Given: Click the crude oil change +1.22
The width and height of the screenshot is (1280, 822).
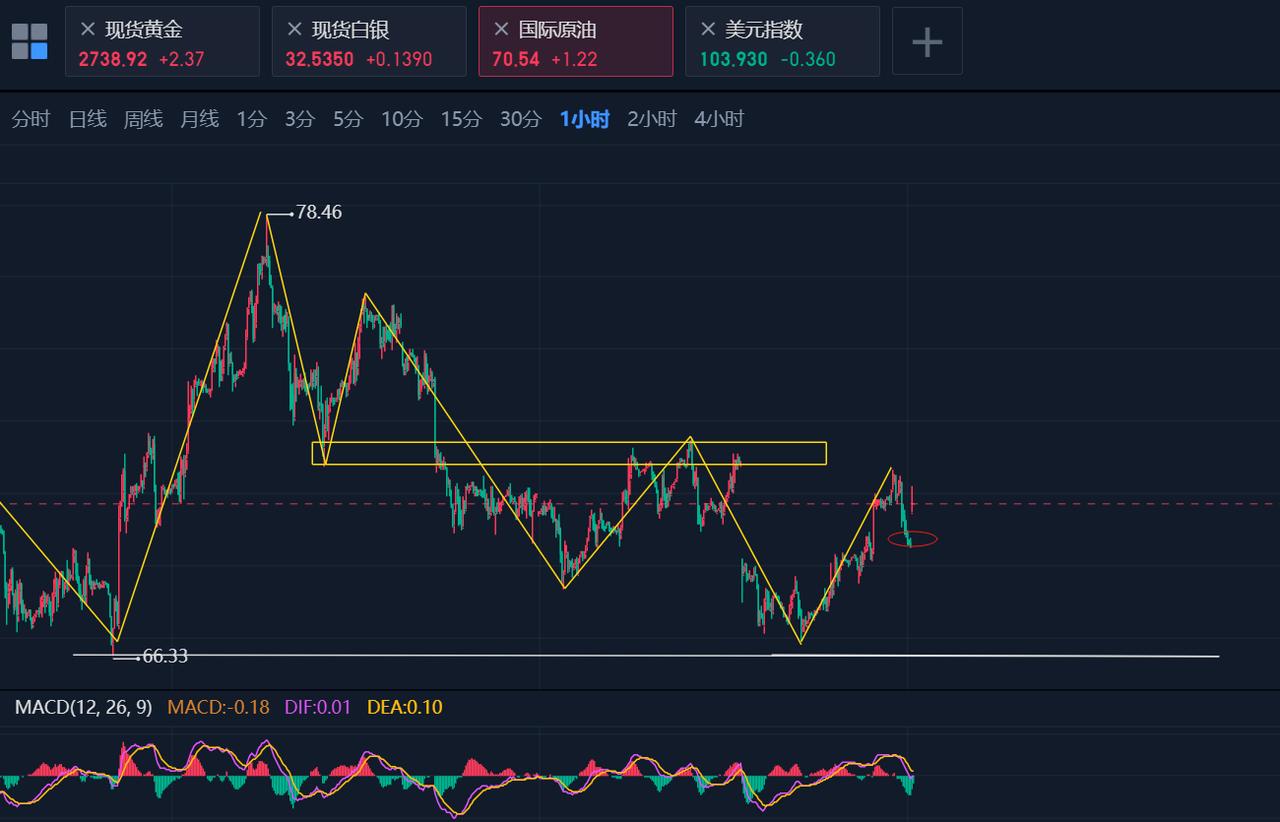Looking at the screenshot, I should [574, 59].
